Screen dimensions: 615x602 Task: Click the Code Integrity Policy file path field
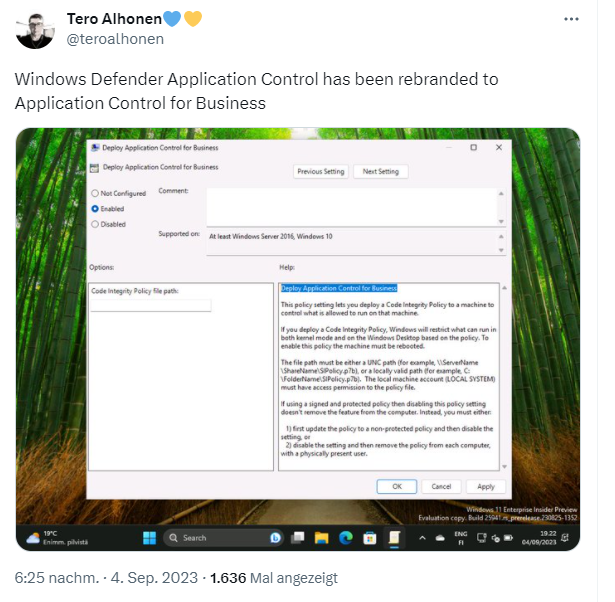pyautogui.click(x=150, y=306)
